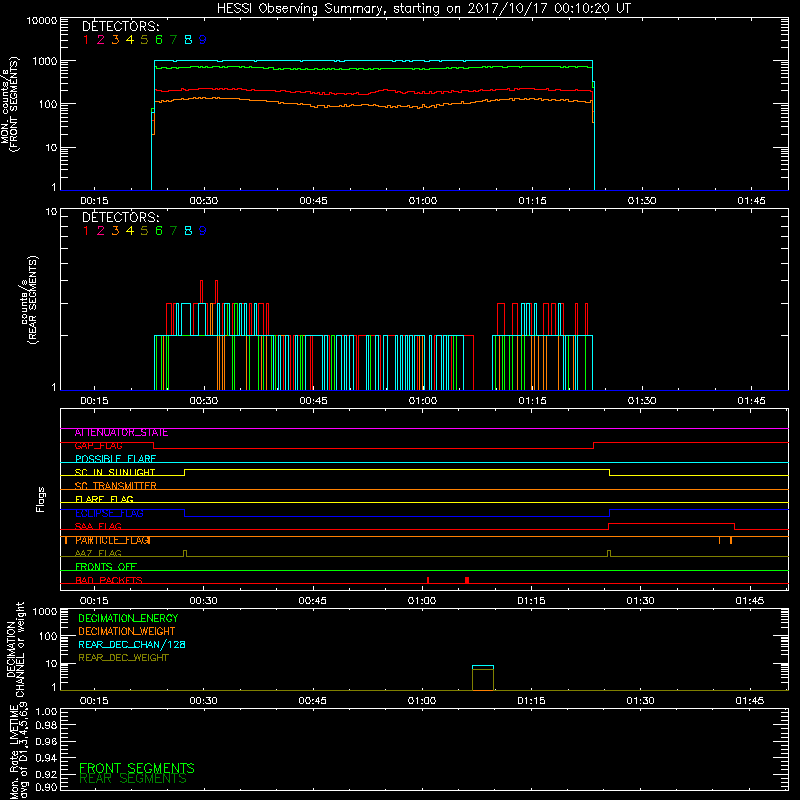Click the REAR_DEC_WEIGHT legend entry
The height and width of the screenshot is (800, 800).
(x=123, y=658)
